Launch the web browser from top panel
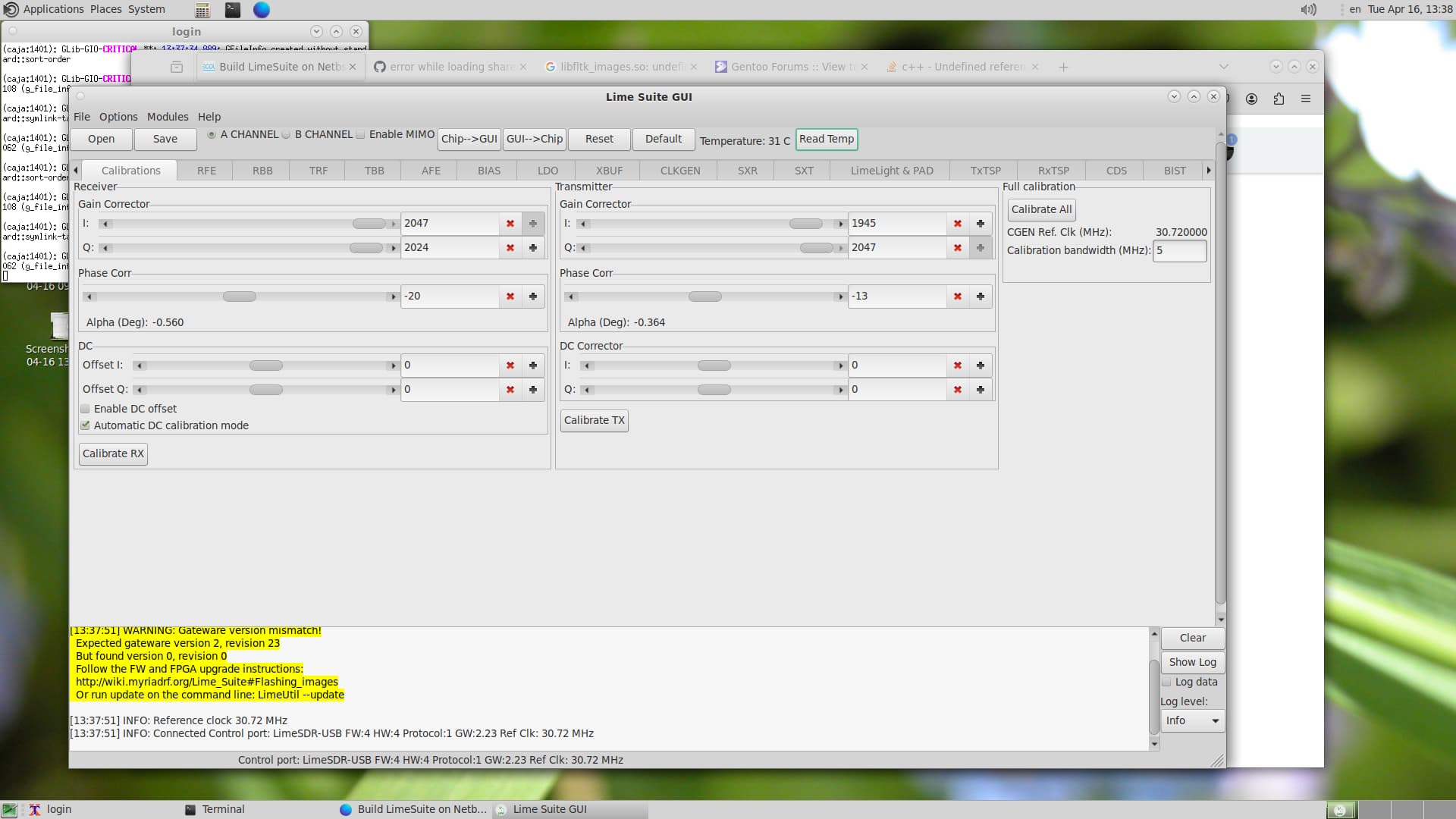The width and height of the screenshot is (1456, 819). click(262, 10)
